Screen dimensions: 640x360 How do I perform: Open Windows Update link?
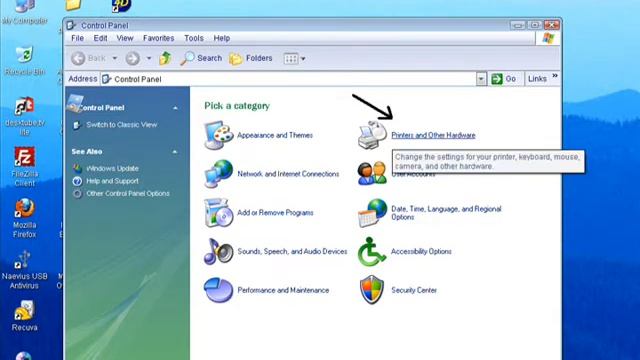(x=112, y=169)
